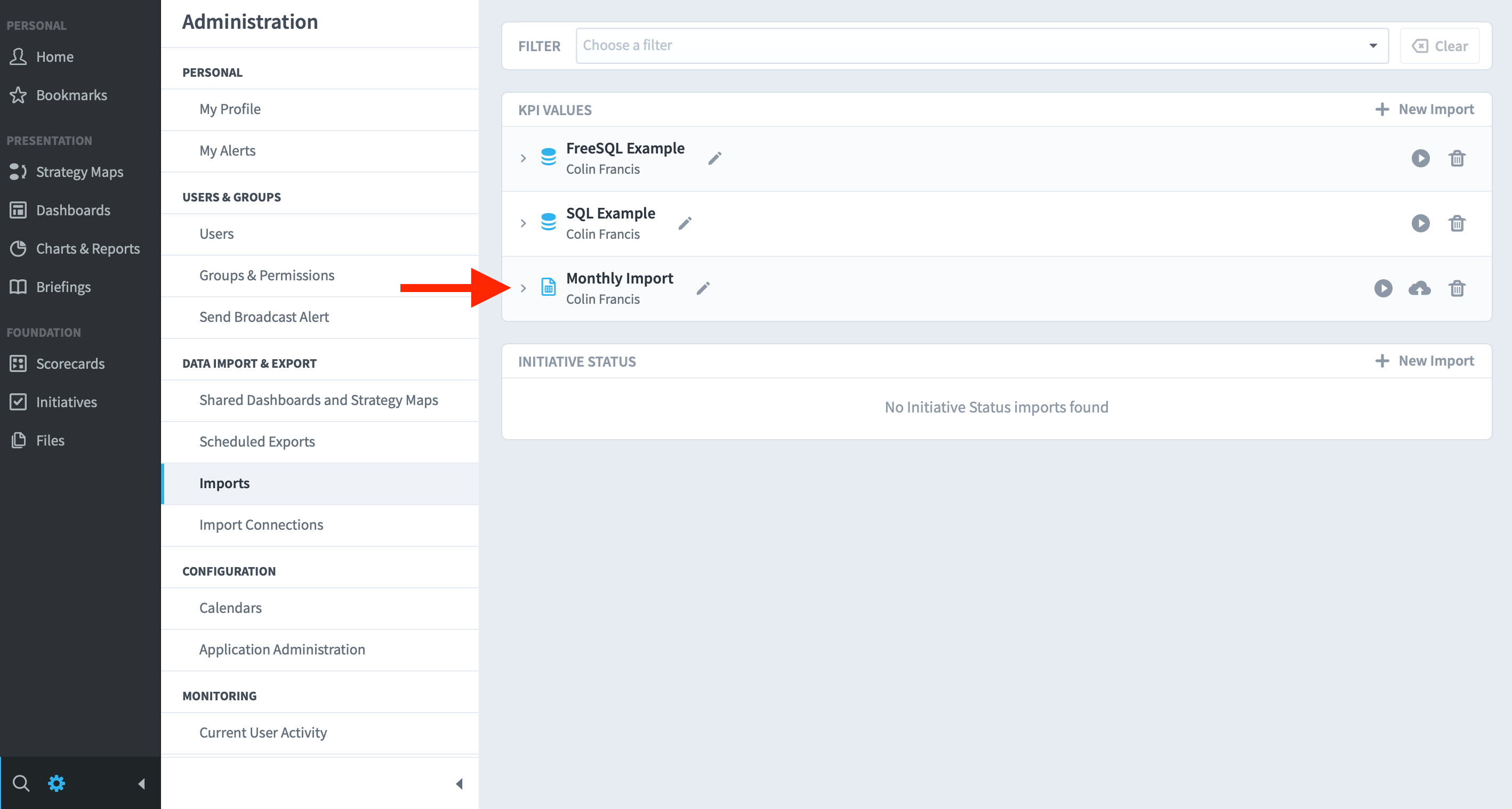Delete the SQL Example import
The width and height of the screenshot is (1512, 809).
click(x=1458, y=223)
